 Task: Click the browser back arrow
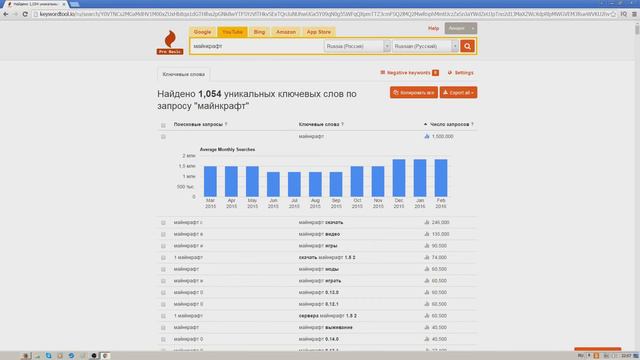click(6, 14)
